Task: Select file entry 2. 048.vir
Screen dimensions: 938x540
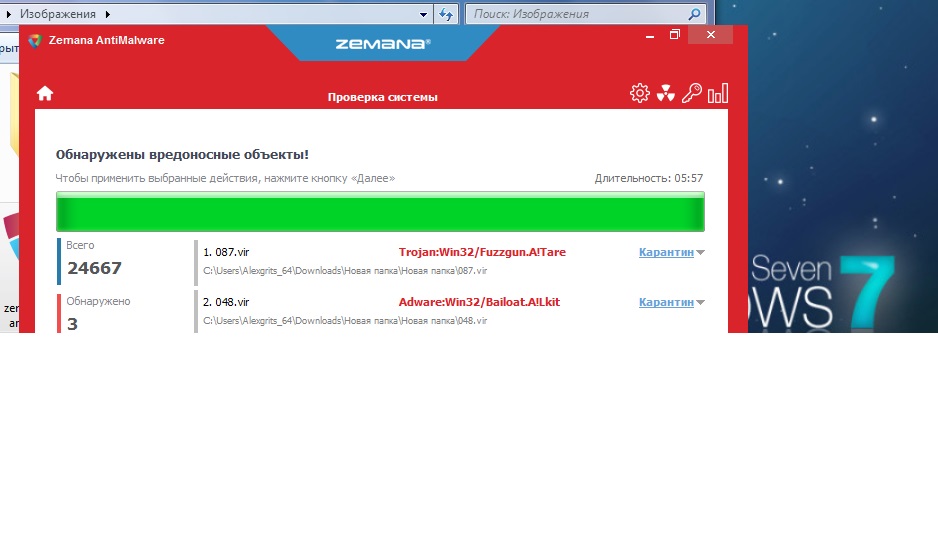Action: (226, 302)
